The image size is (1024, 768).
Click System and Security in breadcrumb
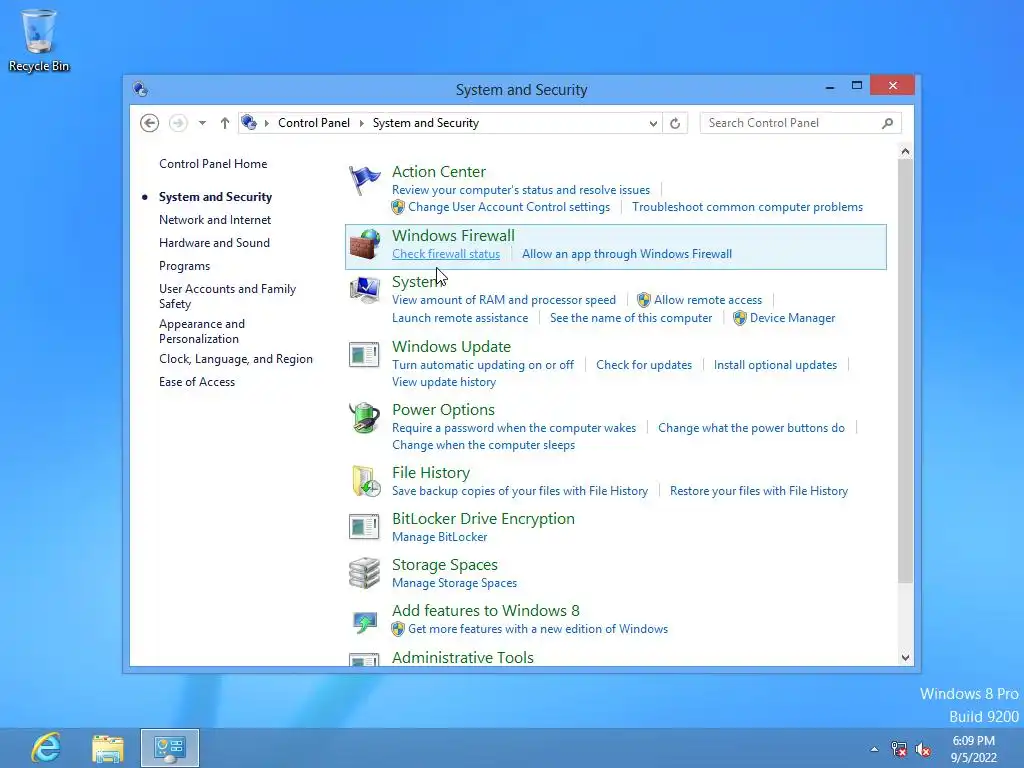tap(426, 123)
